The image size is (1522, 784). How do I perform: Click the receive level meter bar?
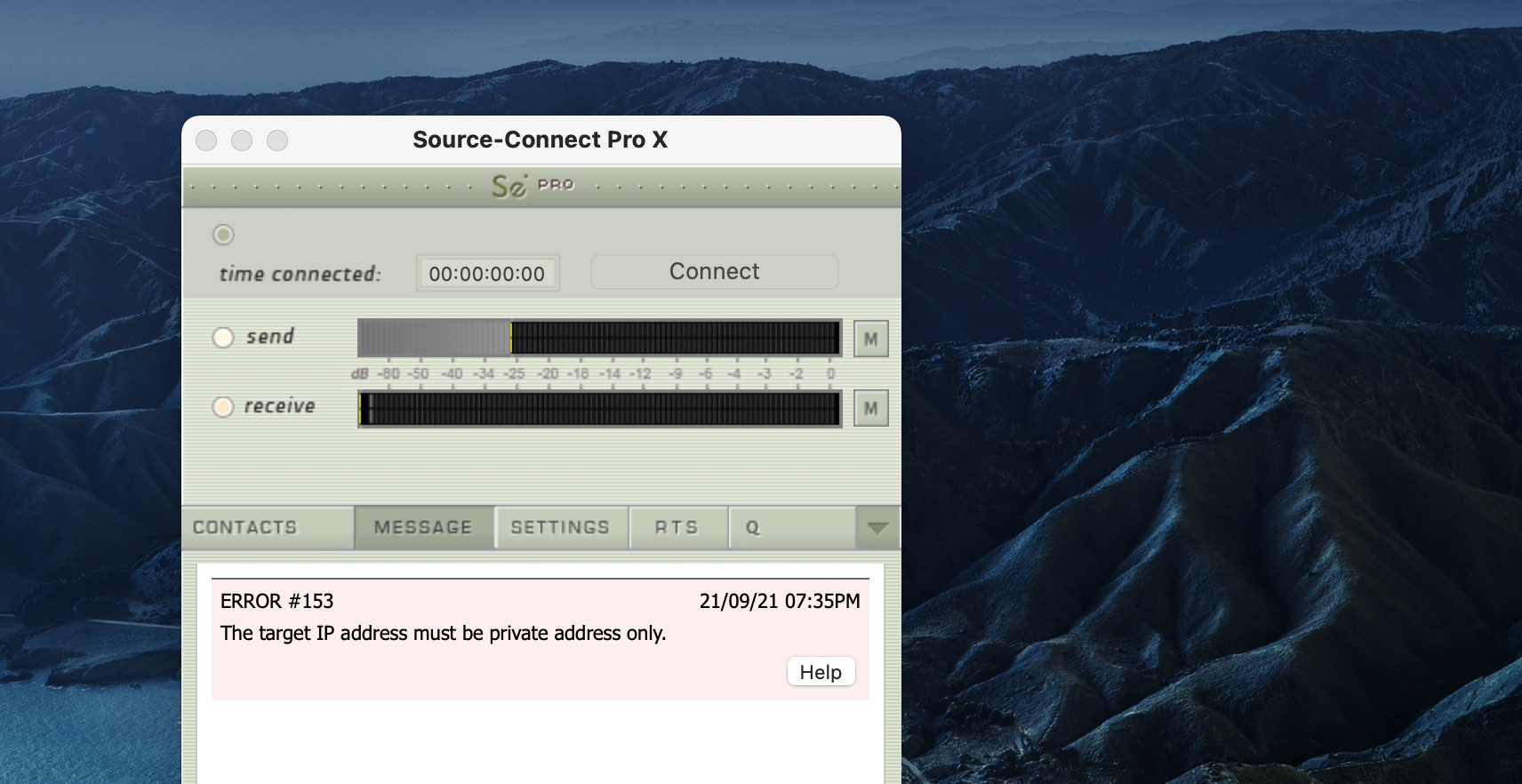598,409
